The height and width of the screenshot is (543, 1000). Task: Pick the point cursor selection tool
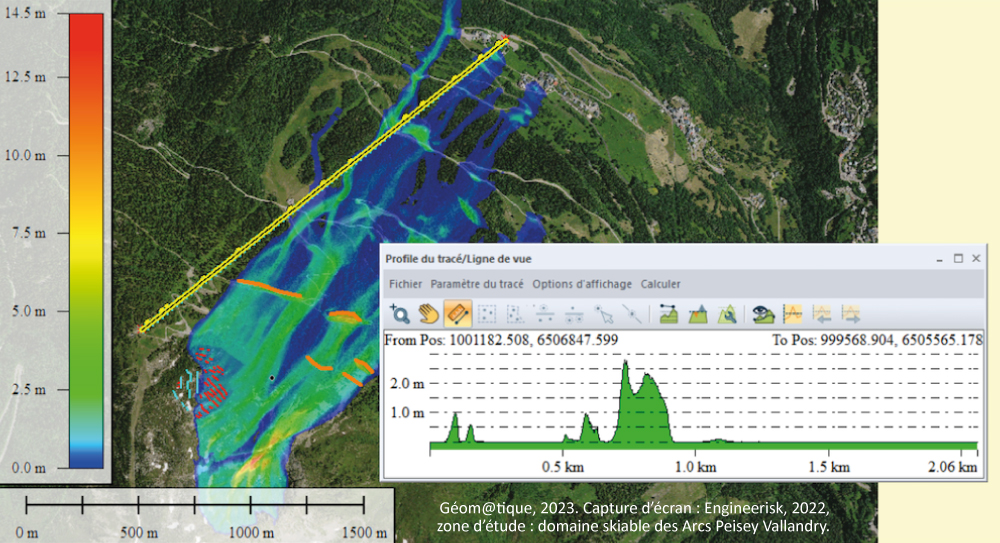603,314
